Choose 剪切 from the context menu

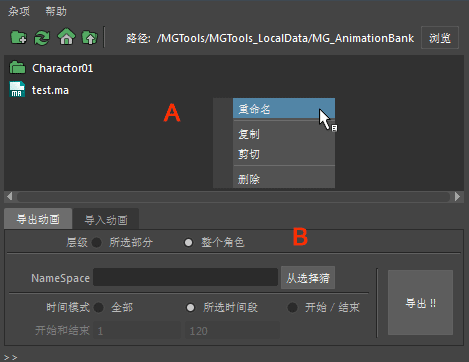click(x=284, y=154)
